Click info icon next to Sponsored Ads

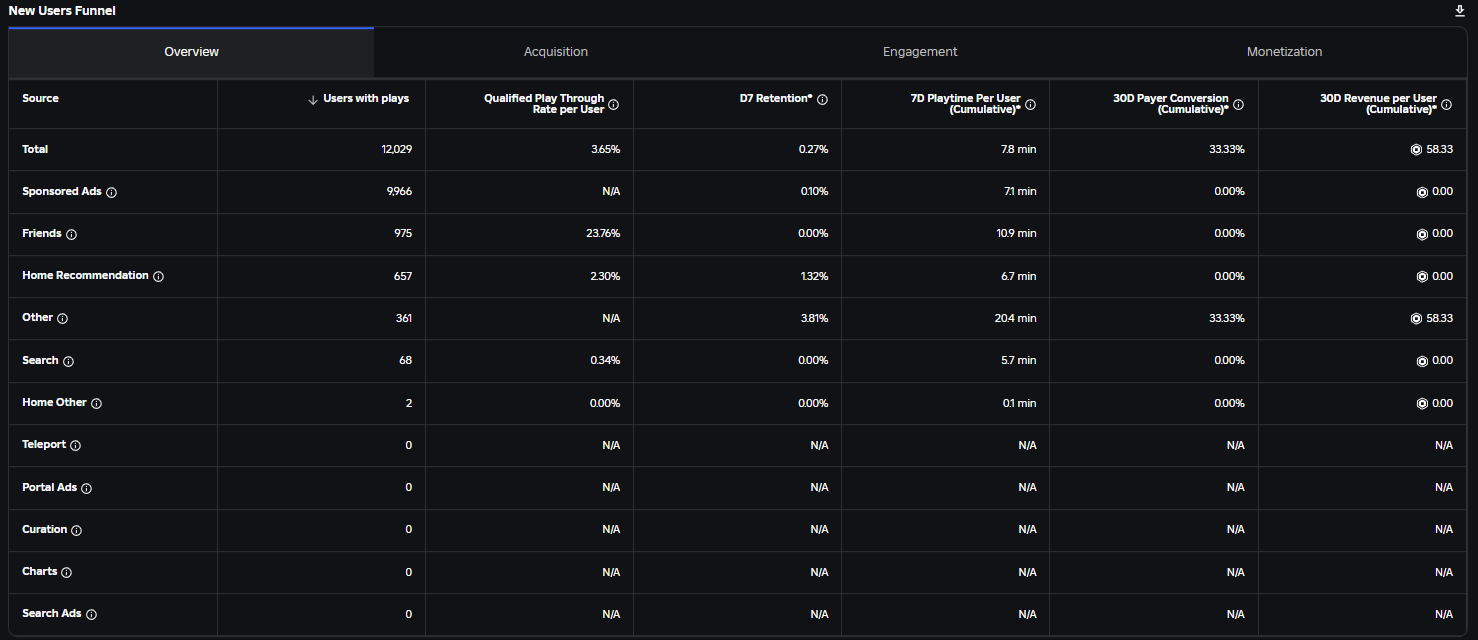[111, 192]
